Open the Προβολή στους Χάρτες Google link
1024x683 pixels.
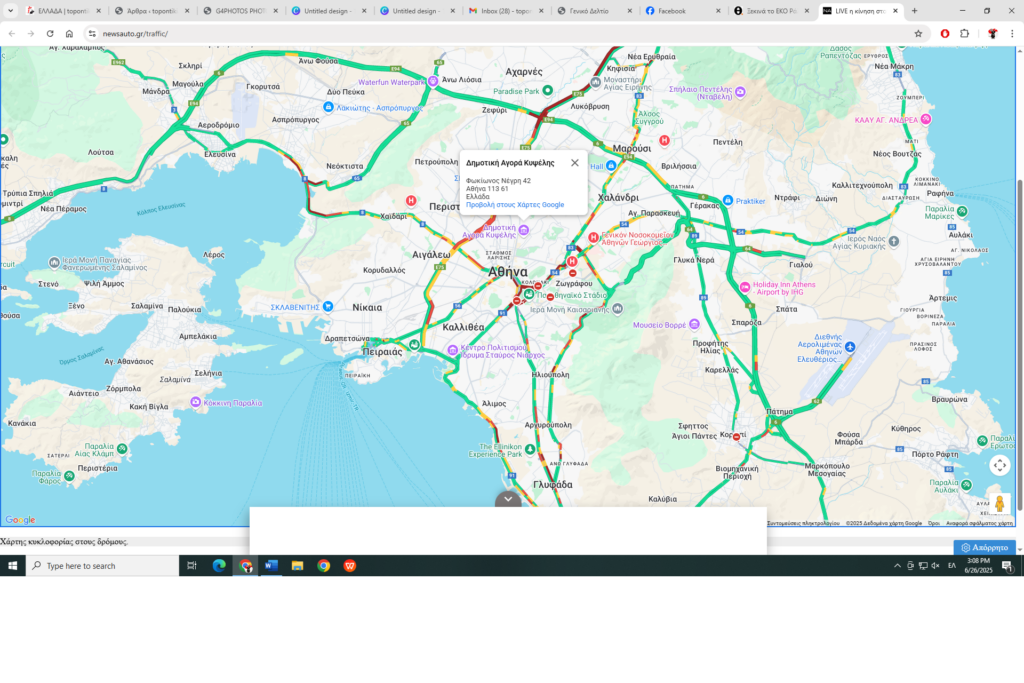[515, 205]
